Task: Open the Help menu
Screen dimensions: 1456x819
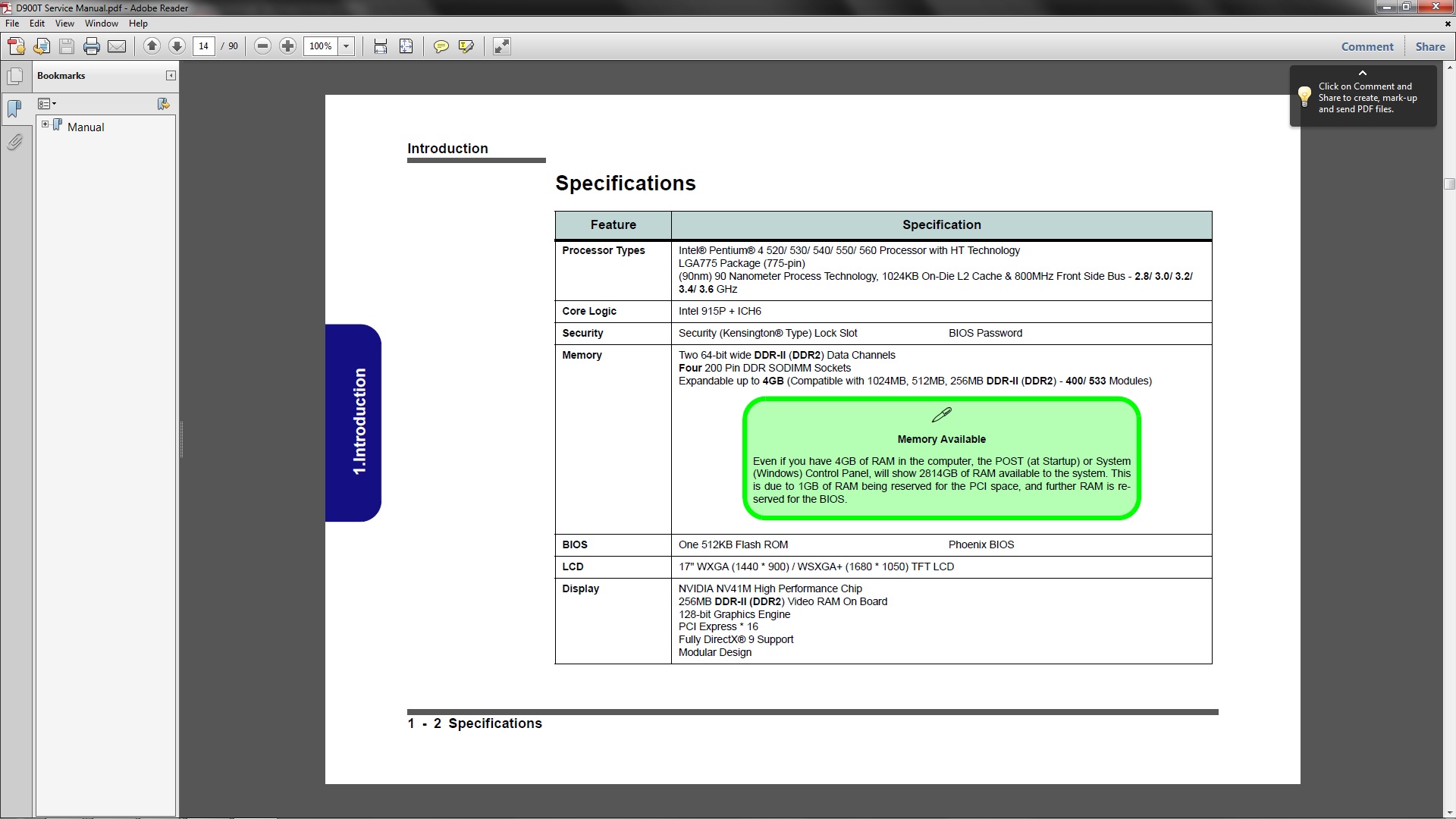Action: 138,24
